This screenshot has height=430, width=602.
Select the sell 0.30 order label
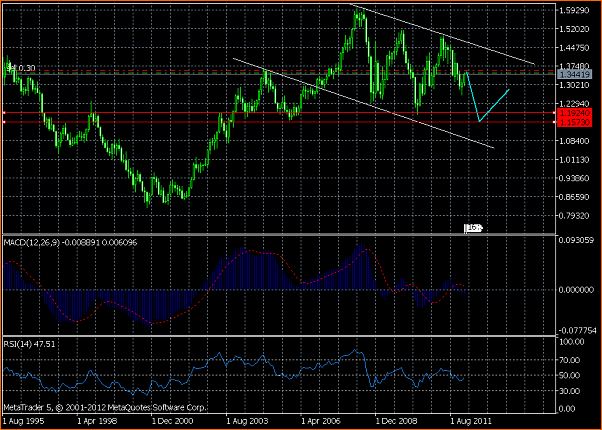(x=21, y=68)
